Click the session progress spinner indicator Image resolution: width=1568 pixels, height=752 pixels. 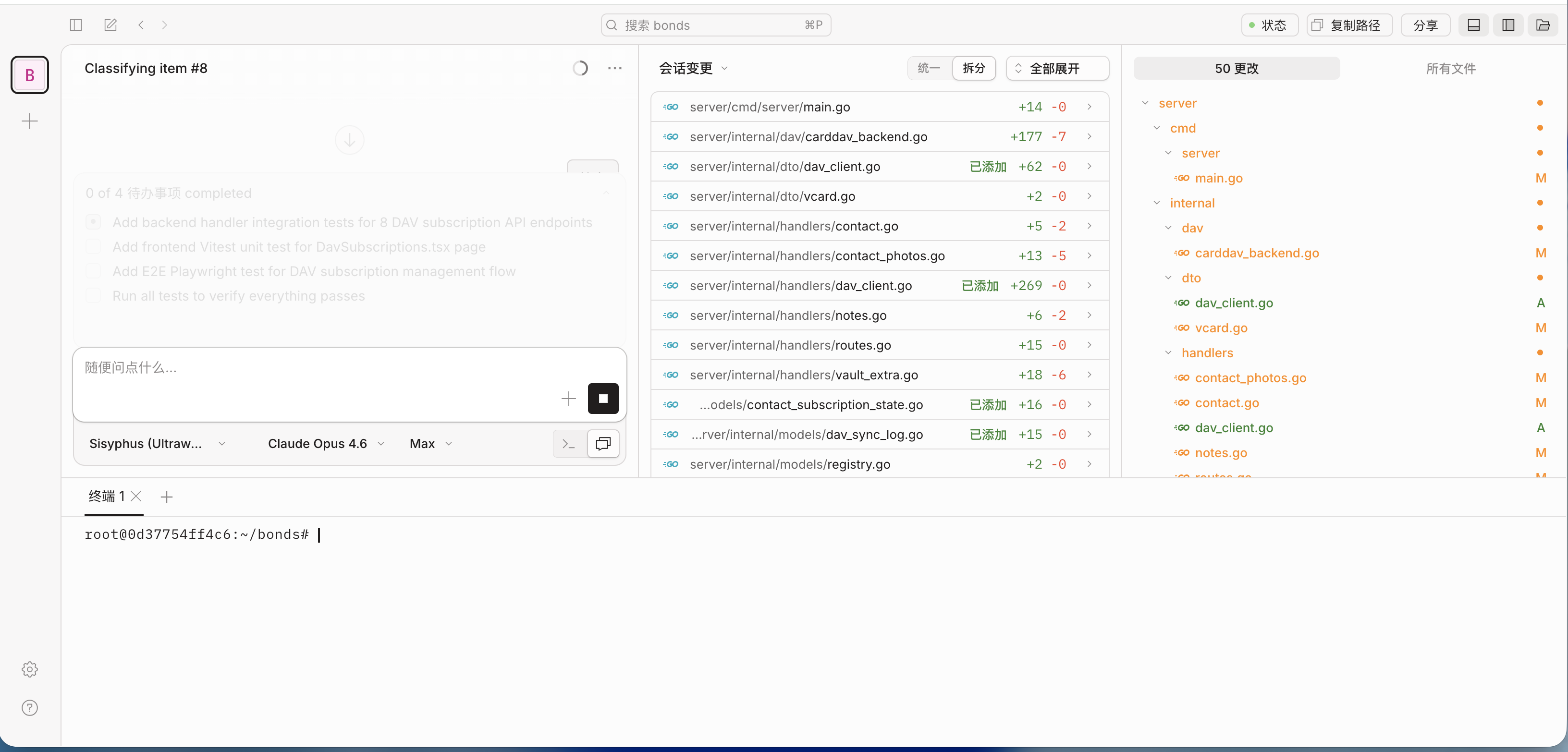pyautogui.click(x=580, y=68)
